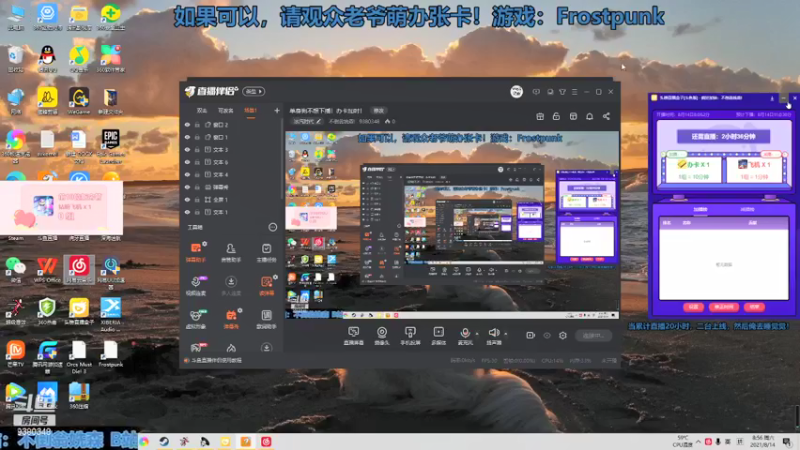Open the Epic Games Launcher desktop icon
This screenshot has height=450, width=800.
pos(111,147)
